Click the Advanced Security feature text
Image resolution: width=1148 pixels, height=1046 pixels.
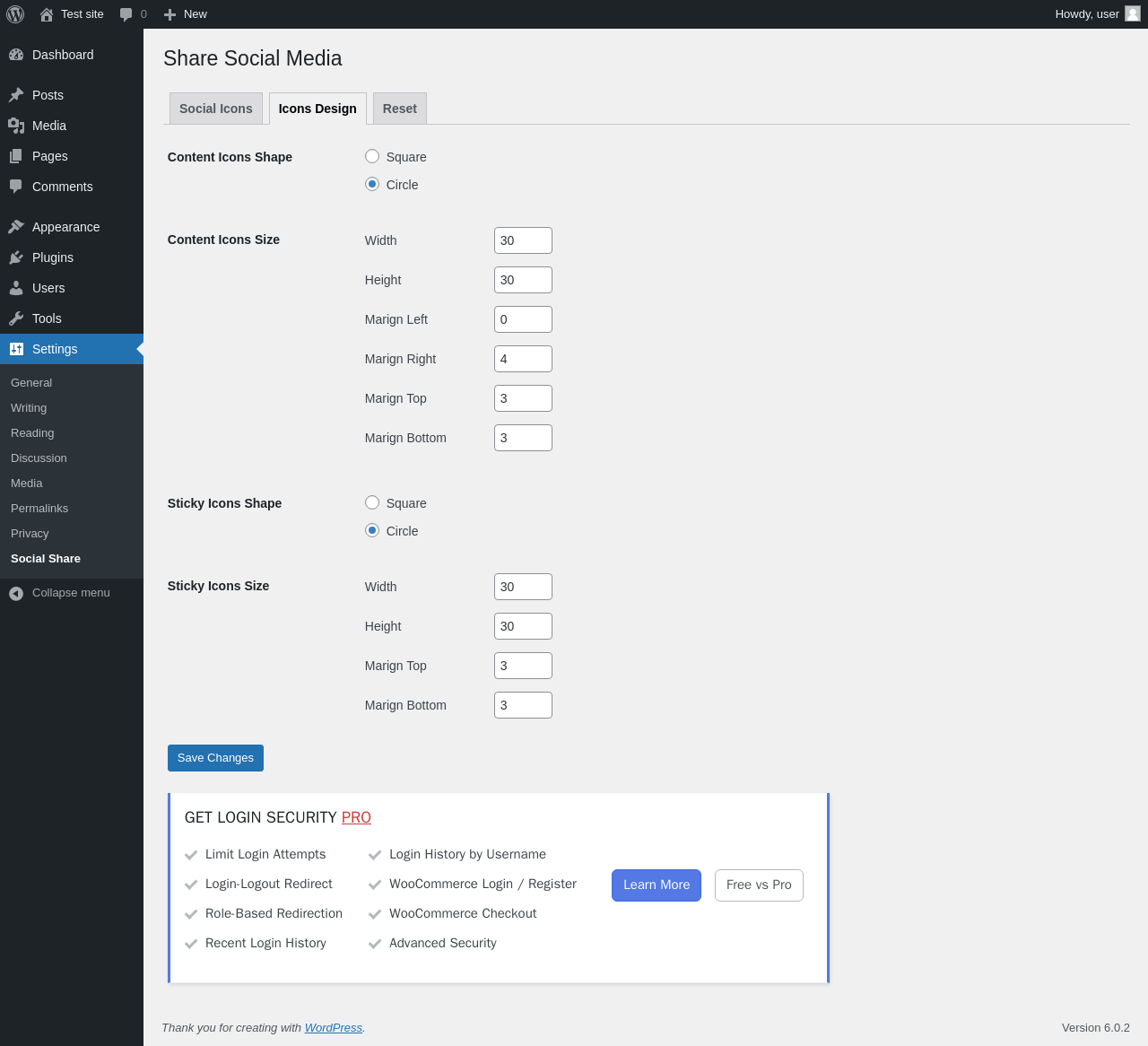pyautogui.click(x=443, y=944)
